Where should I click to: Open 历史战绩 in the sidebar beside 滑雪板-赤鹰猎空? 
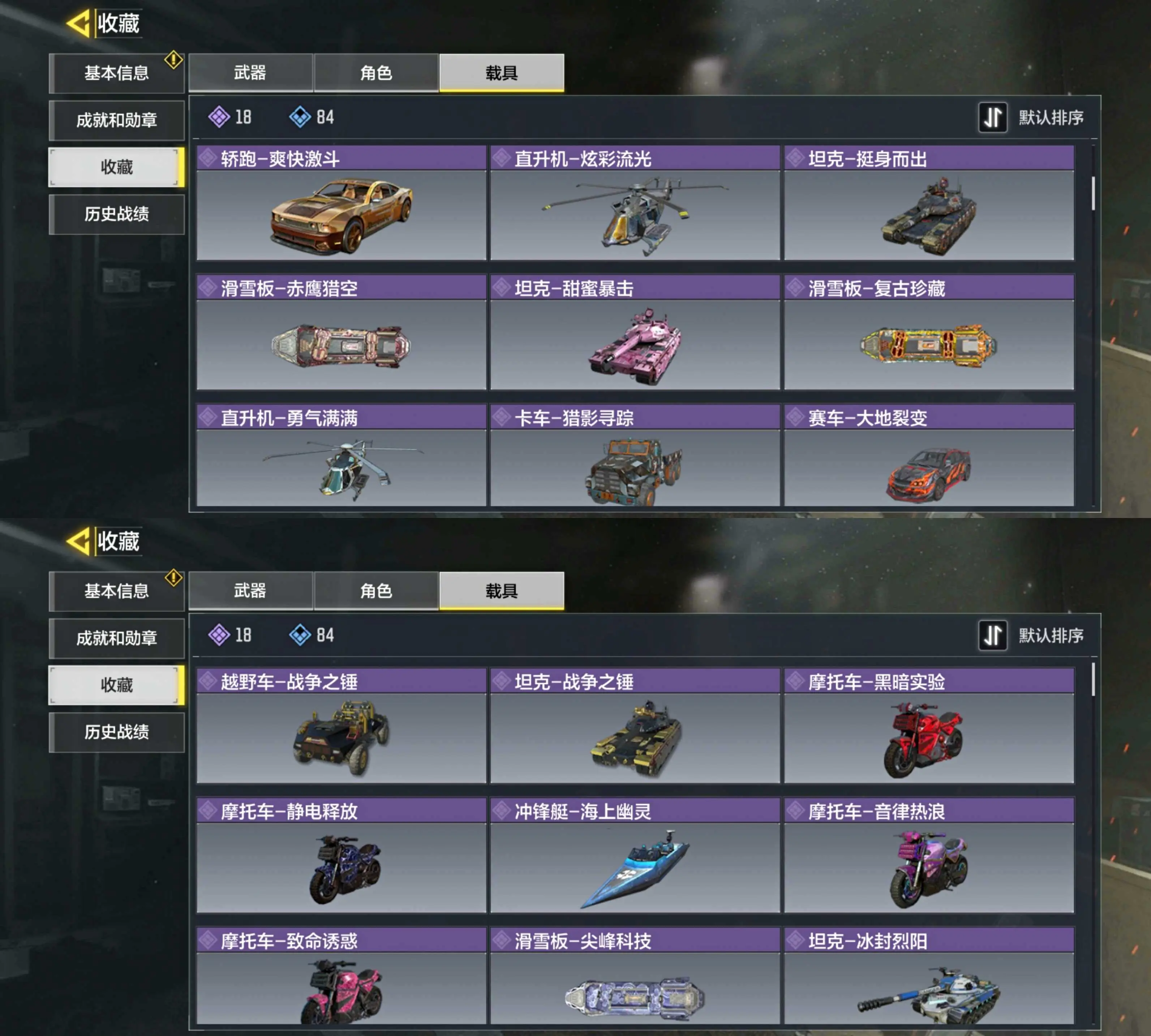[117, 214]
